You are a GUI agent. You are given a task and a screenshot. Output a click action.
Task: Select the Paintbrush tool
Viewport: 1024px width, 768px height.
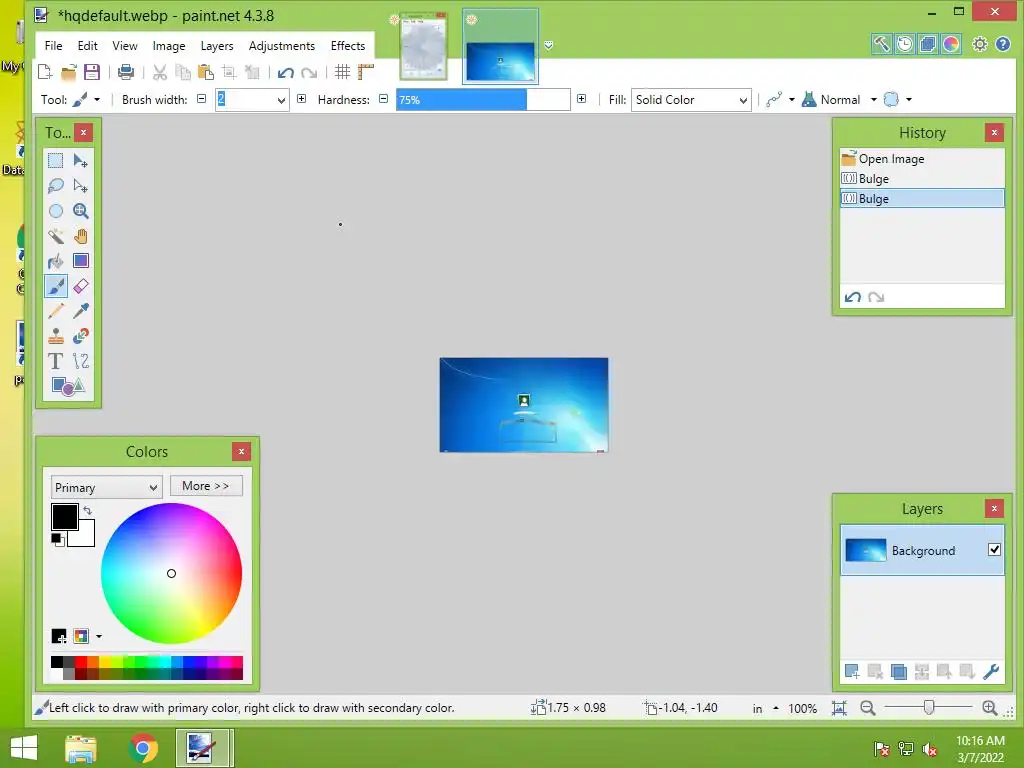56,286
